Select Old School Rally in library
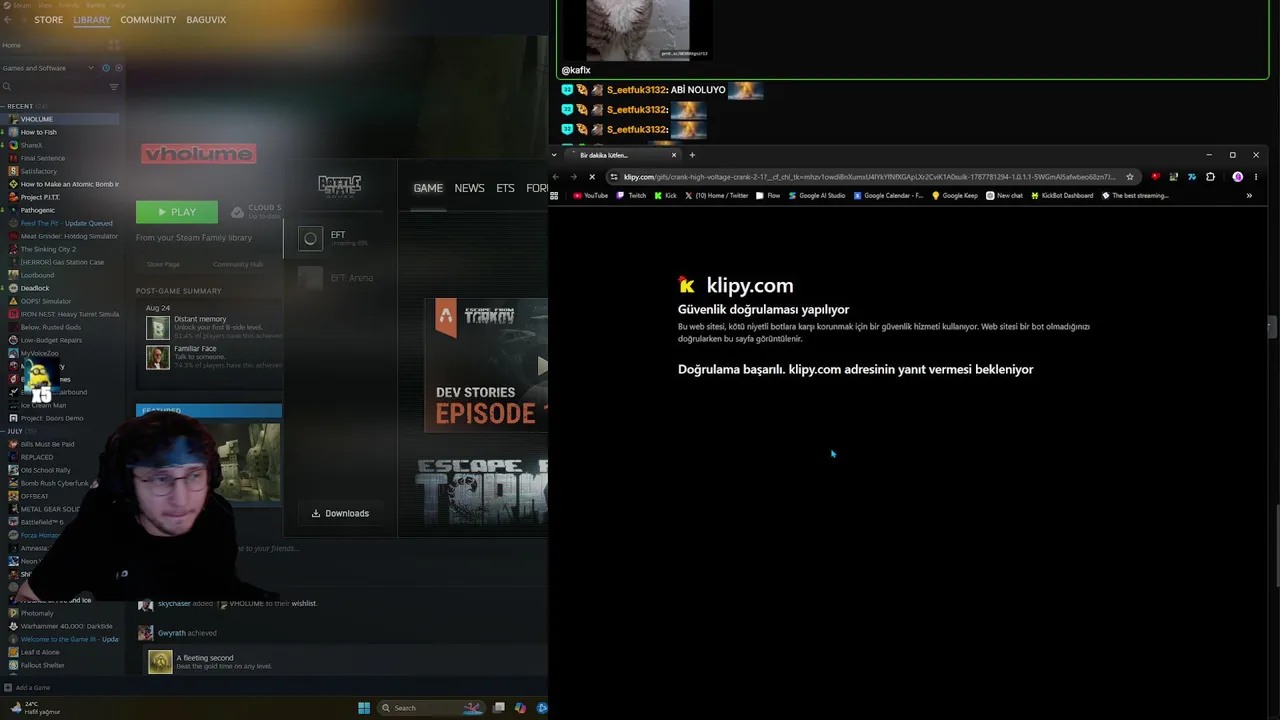 [x=46, y=470]
